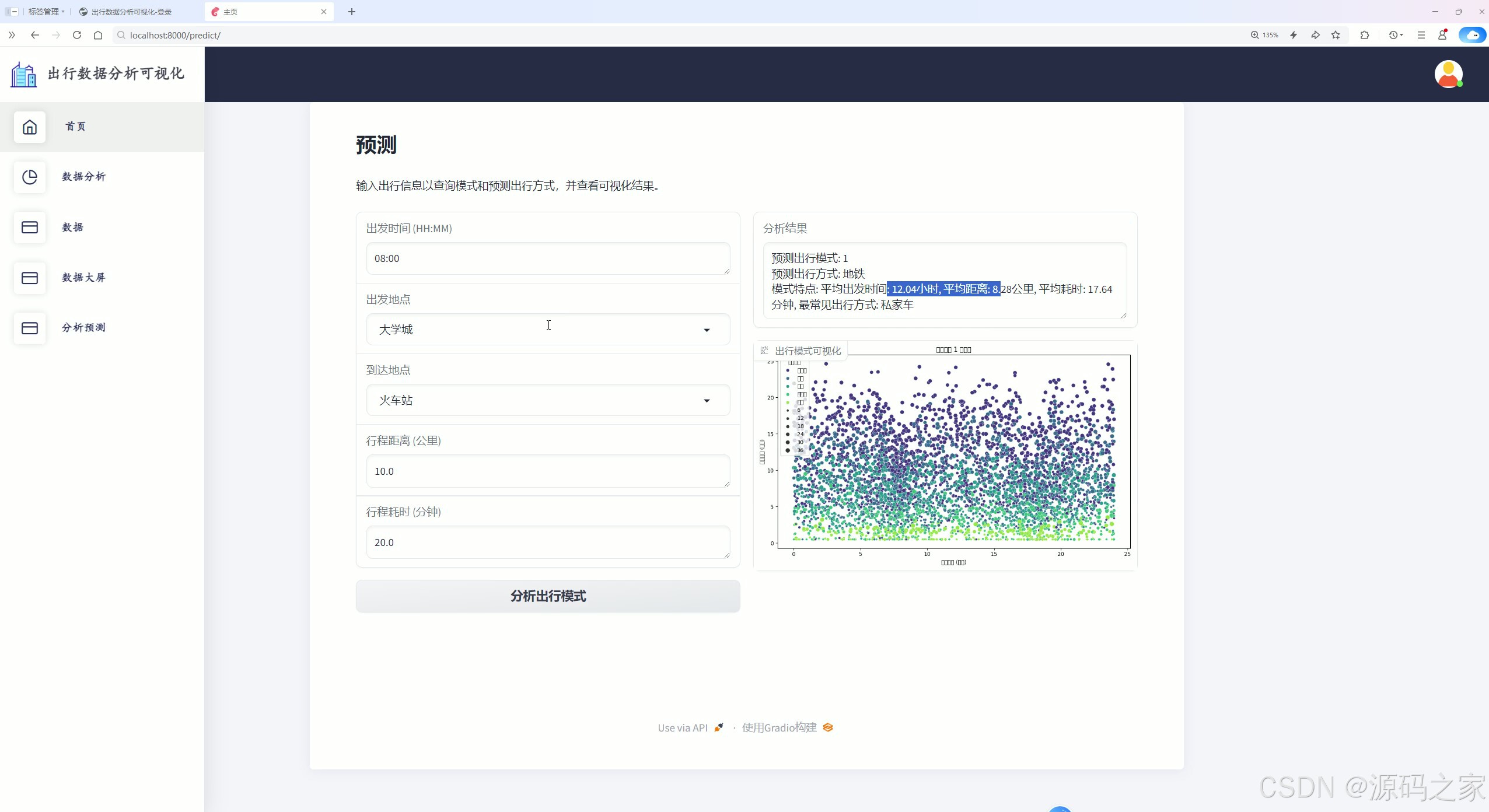Click the 出行模式可视化 scatter plot image

click(x=953, y=455)
